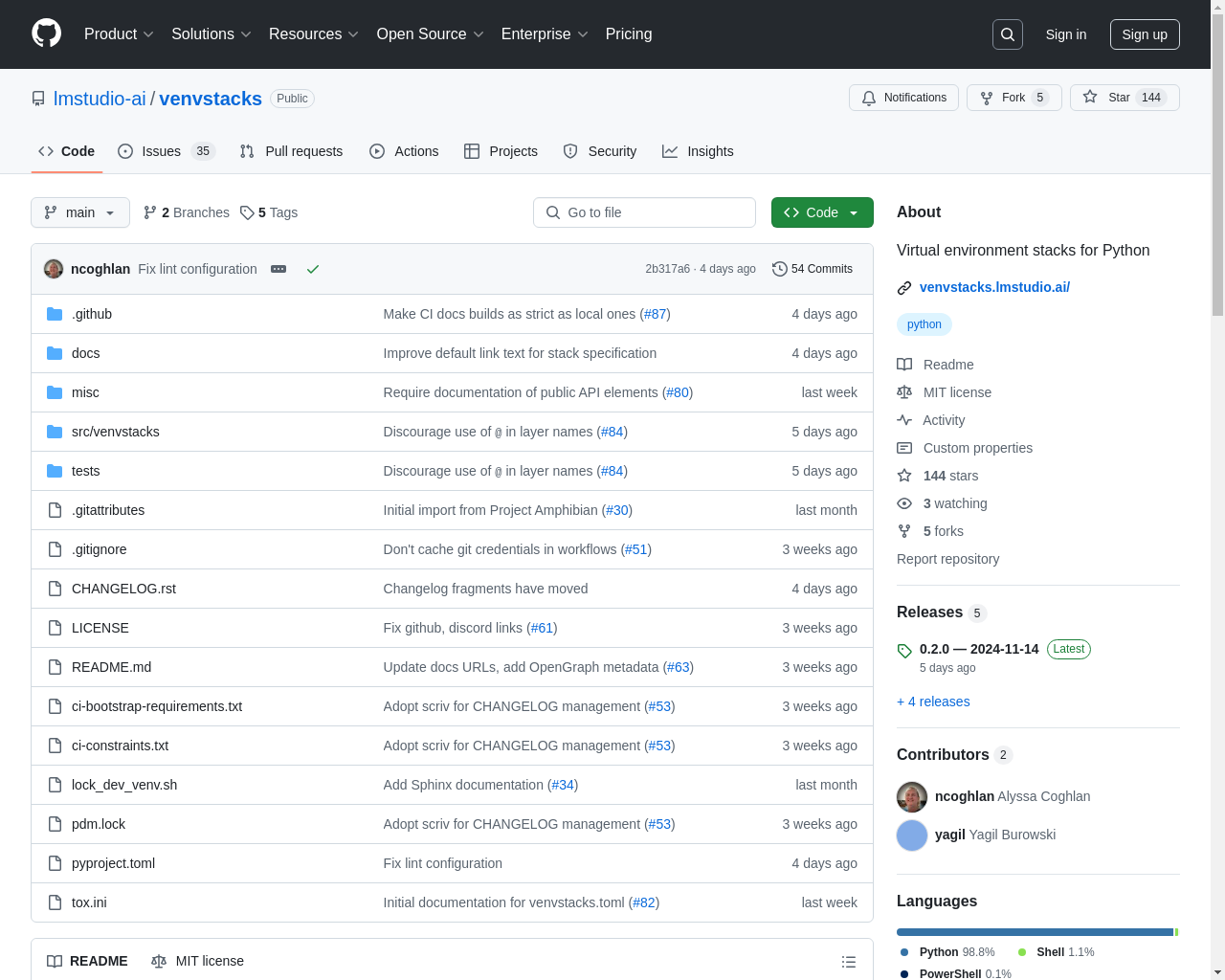Click ncoghlan's avatar in commit header
The image size is (1225, 980).
54,269
